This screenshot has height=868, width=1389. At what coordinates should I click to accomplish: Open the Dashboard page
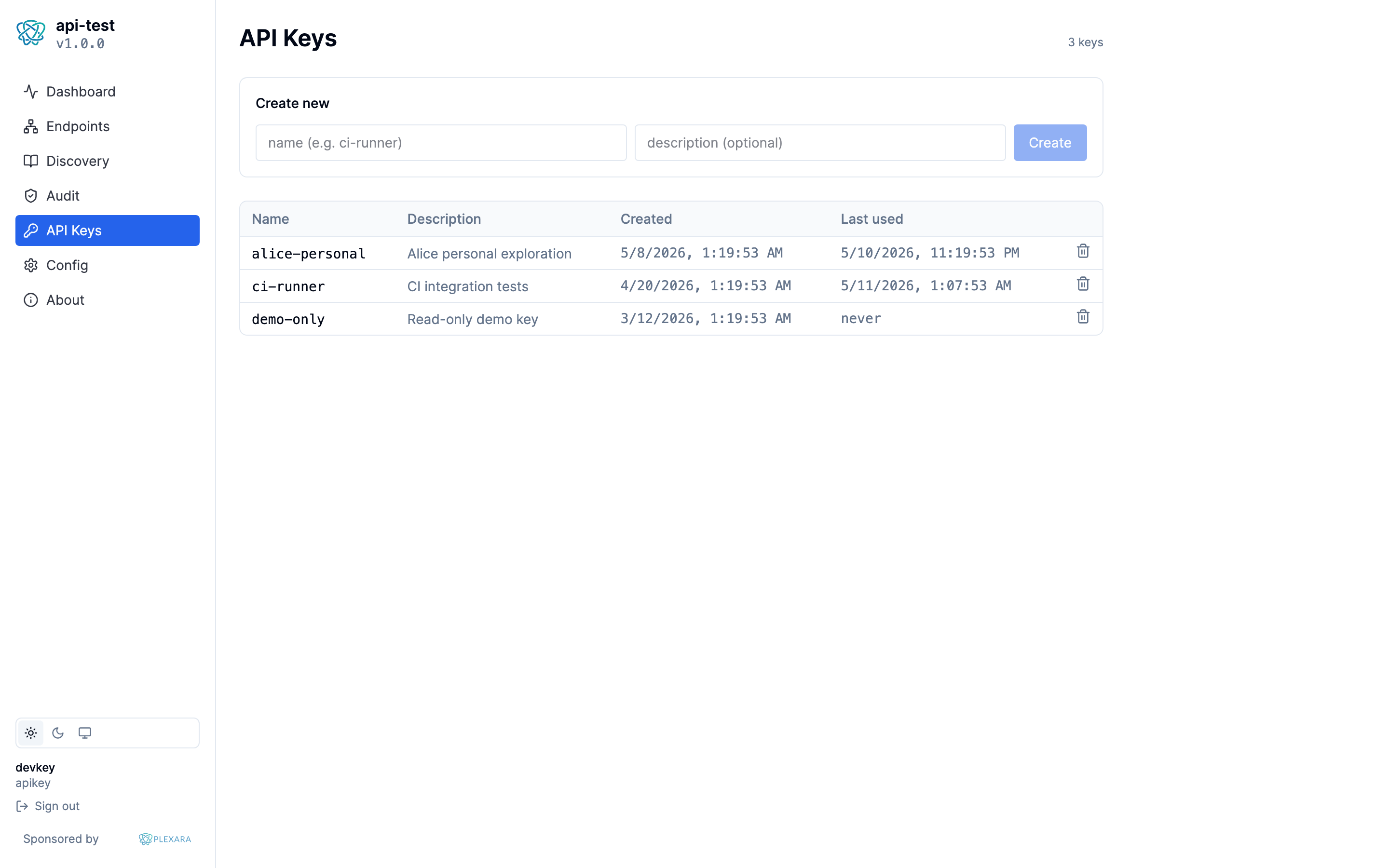[108, 92]
